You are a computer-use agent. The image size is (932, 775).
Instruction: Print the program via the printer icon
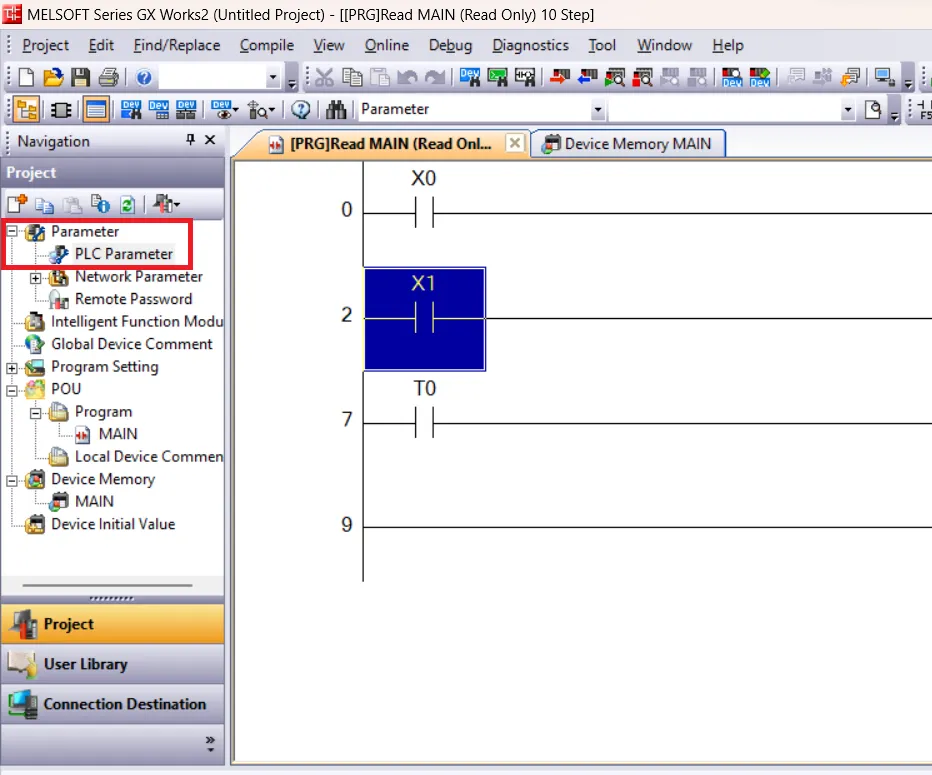click(110, 75)
